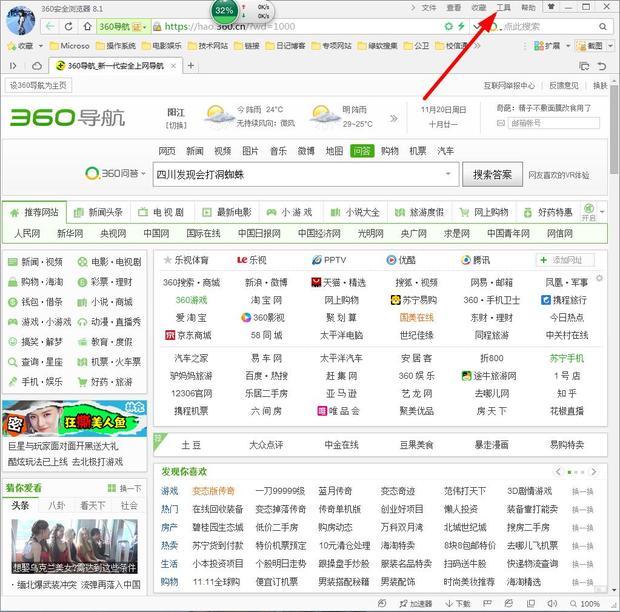Click the page vertical scrollbar thumb
Screen dimensions: 620x612
[x=614, y=128]
